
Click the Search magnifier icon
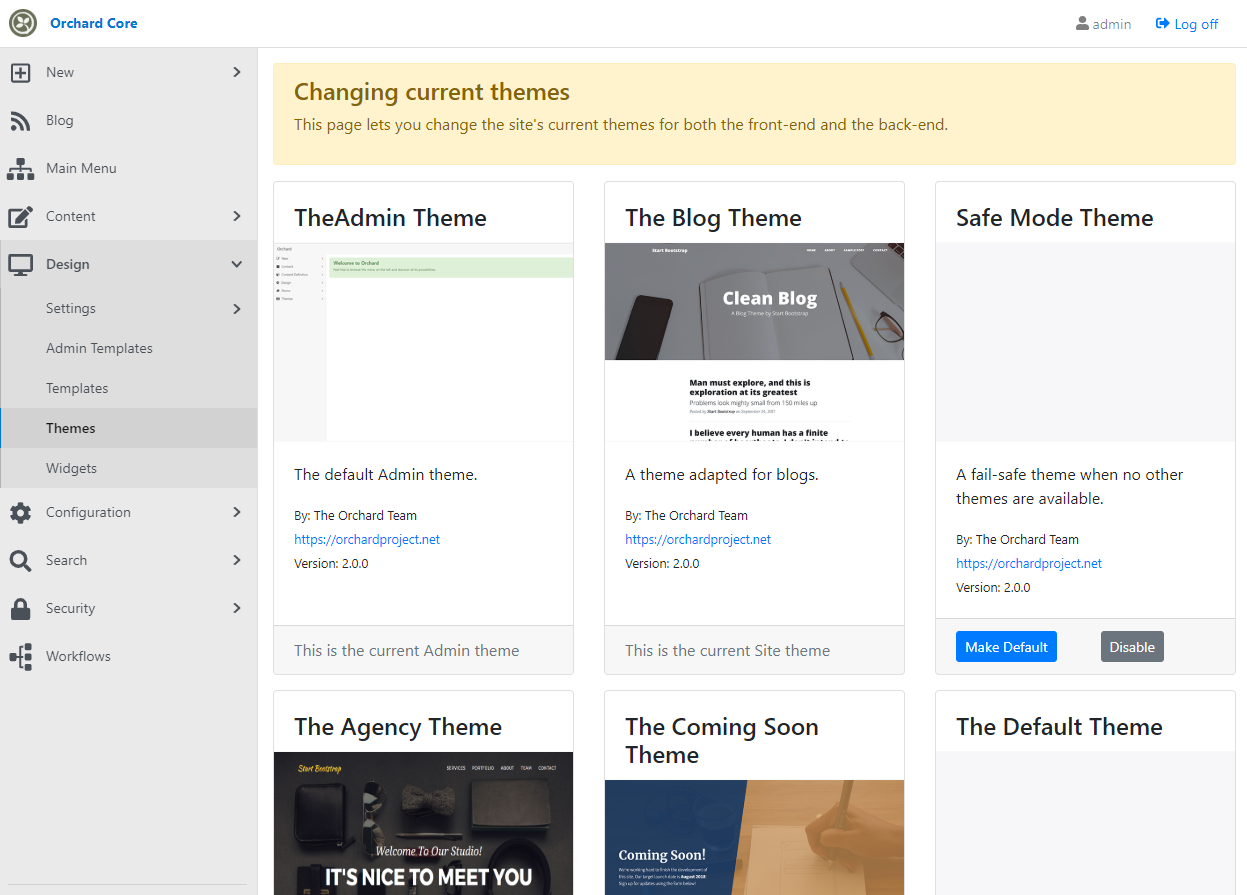pyautogui.click(x=21, y=560)
